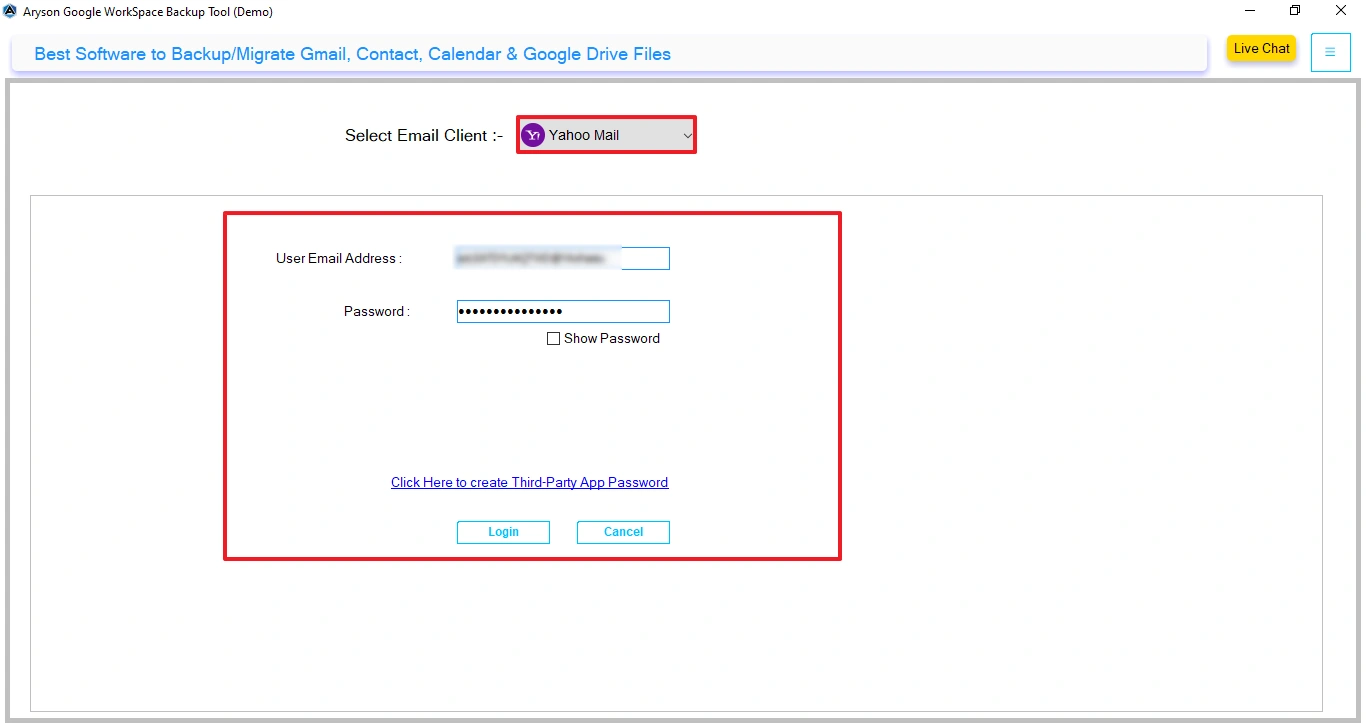
Task: Click inside the Password field
Action: click(562, 311)
